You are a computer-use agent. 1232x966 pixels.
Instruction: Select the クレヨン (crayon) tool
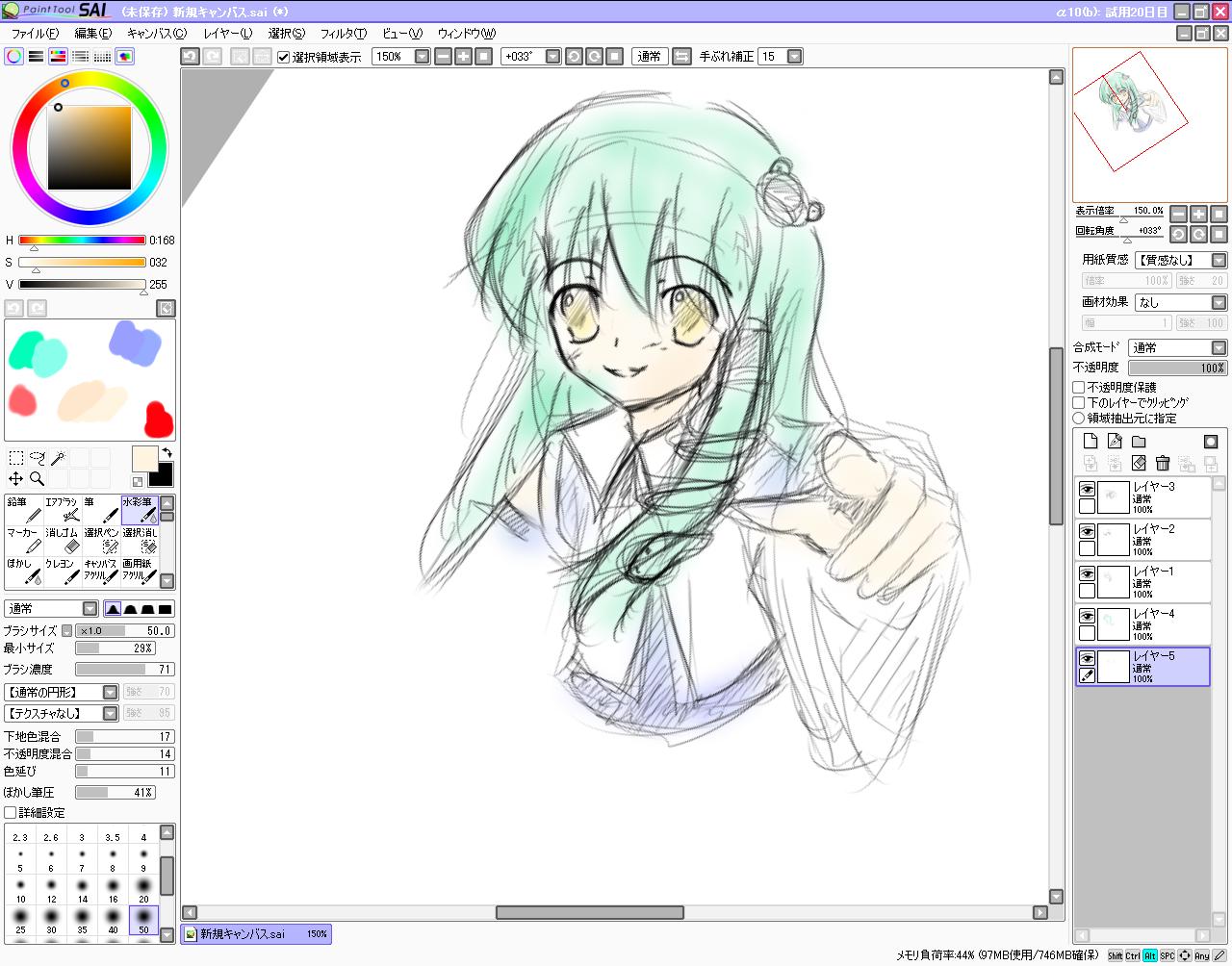(63, 572)
